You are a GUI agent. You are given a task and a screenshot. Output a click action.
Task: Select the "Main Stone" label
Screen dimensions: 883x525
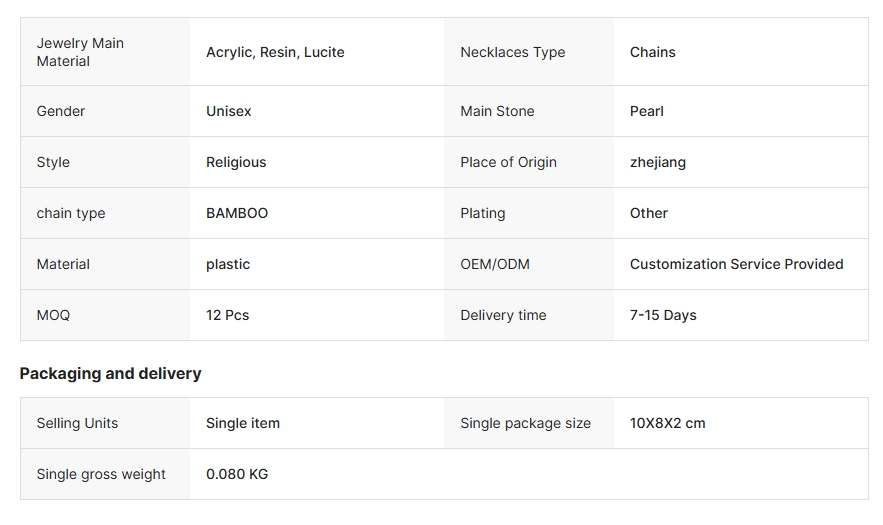(497, 111)
